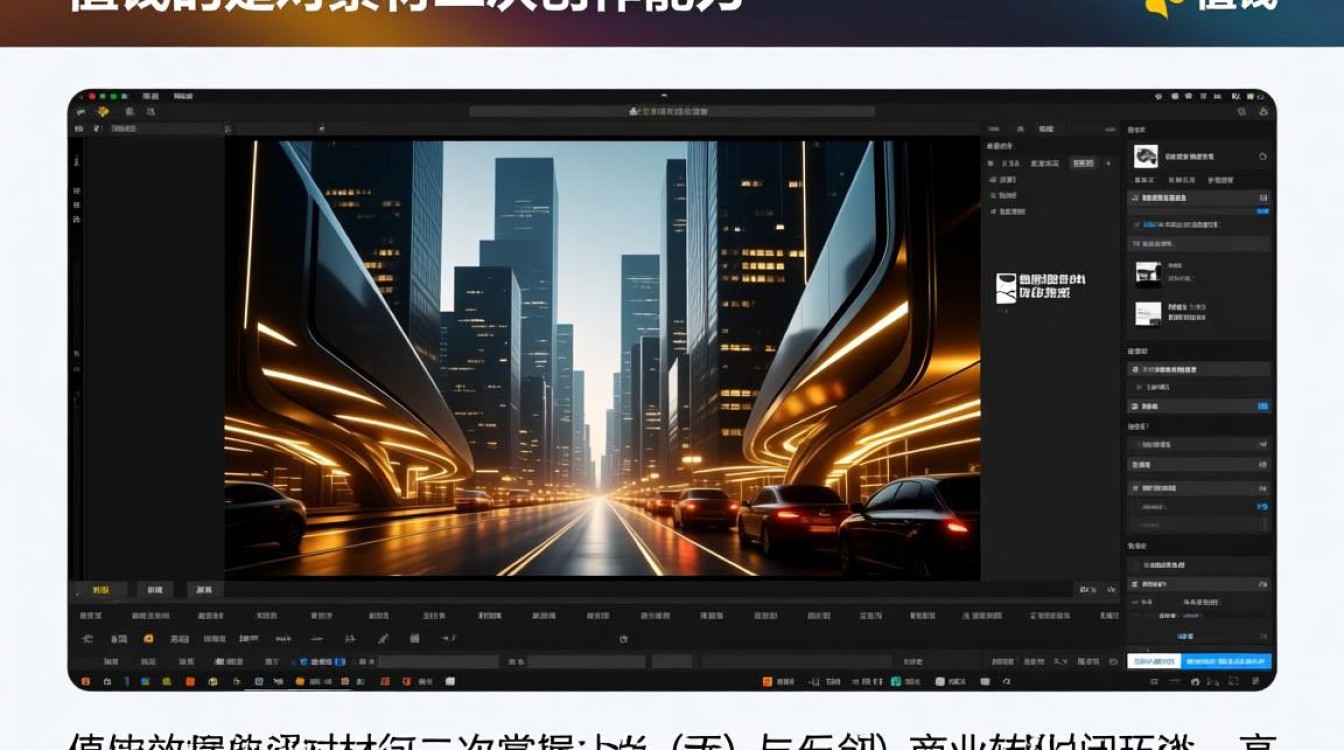This screenshot has width=1344, height=750.
Task: Click the Undo icon above the timeline
Action: pos(88,638)
